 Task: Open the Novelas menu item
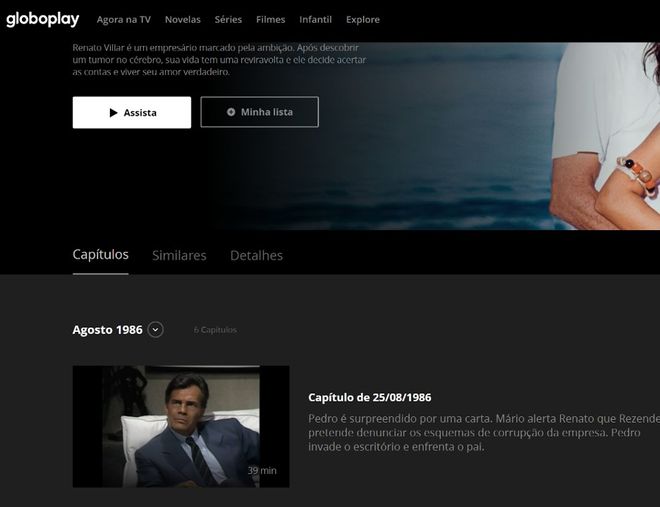(183, 20)
